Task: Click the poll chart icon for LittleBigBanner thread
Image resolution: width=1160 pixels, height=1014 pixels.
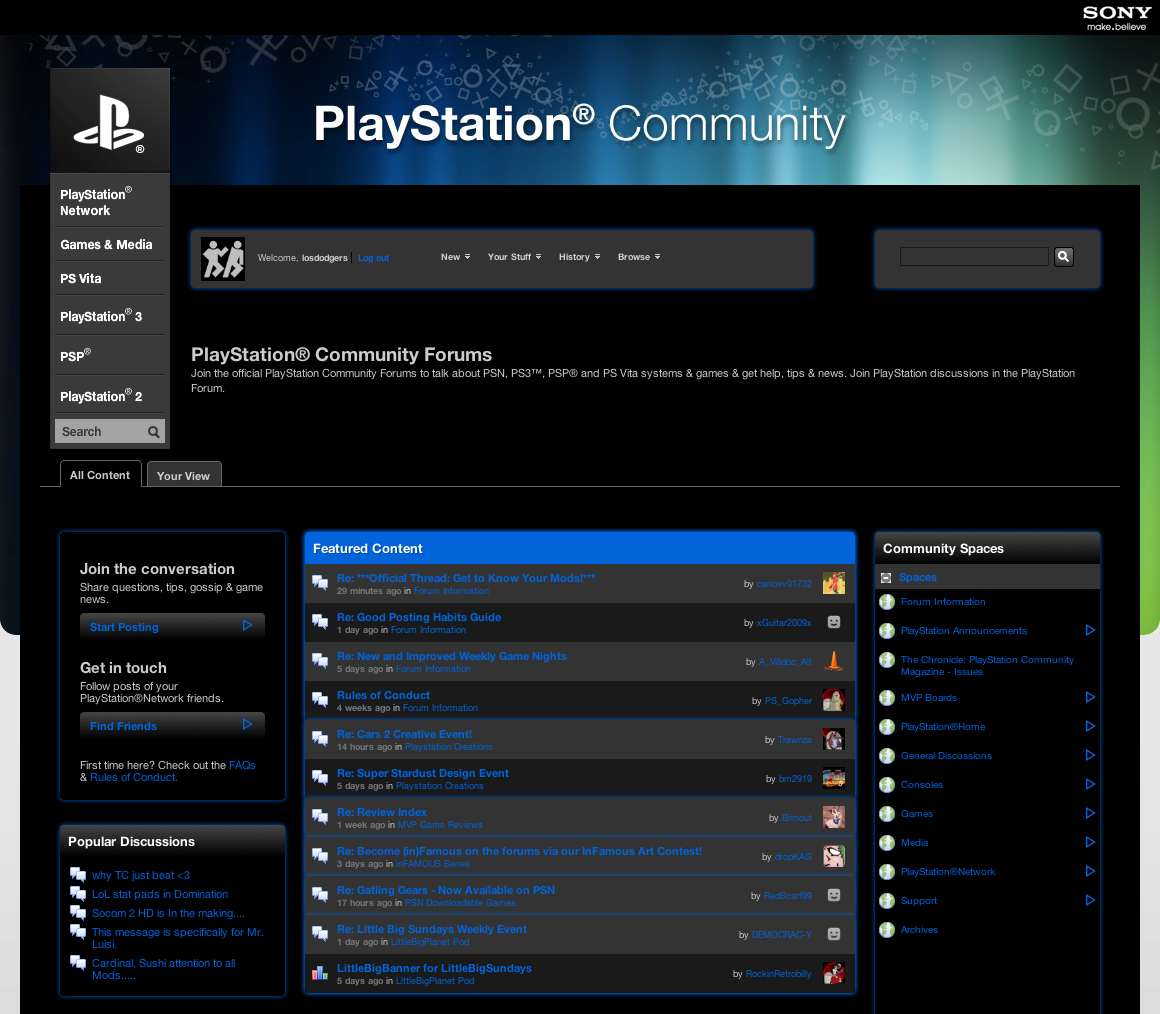Action: click(320, 973)
